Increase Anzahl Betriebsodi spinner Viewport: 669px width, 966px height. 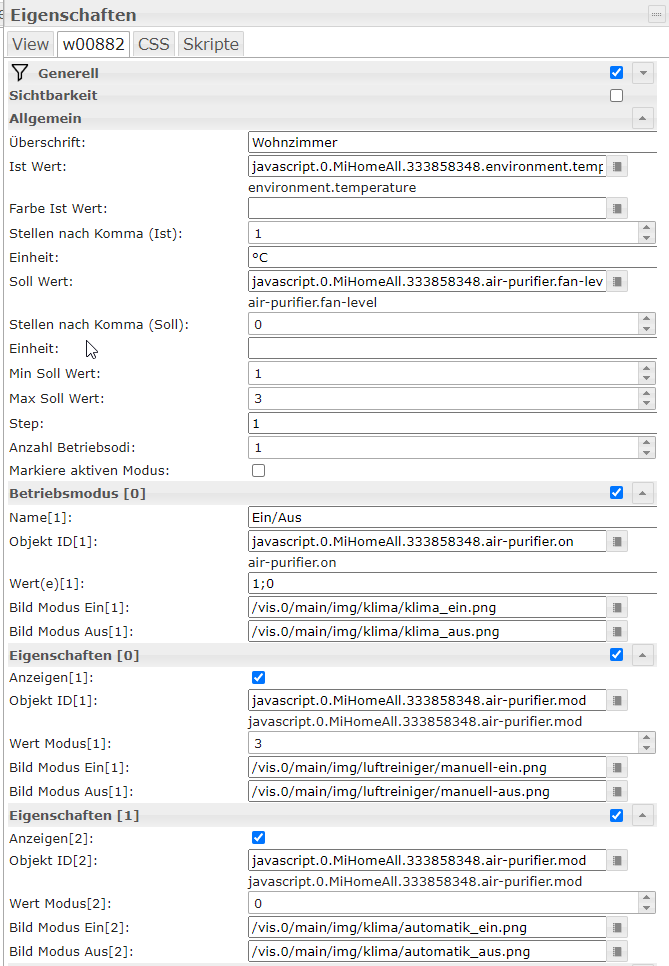click(647, 442)
